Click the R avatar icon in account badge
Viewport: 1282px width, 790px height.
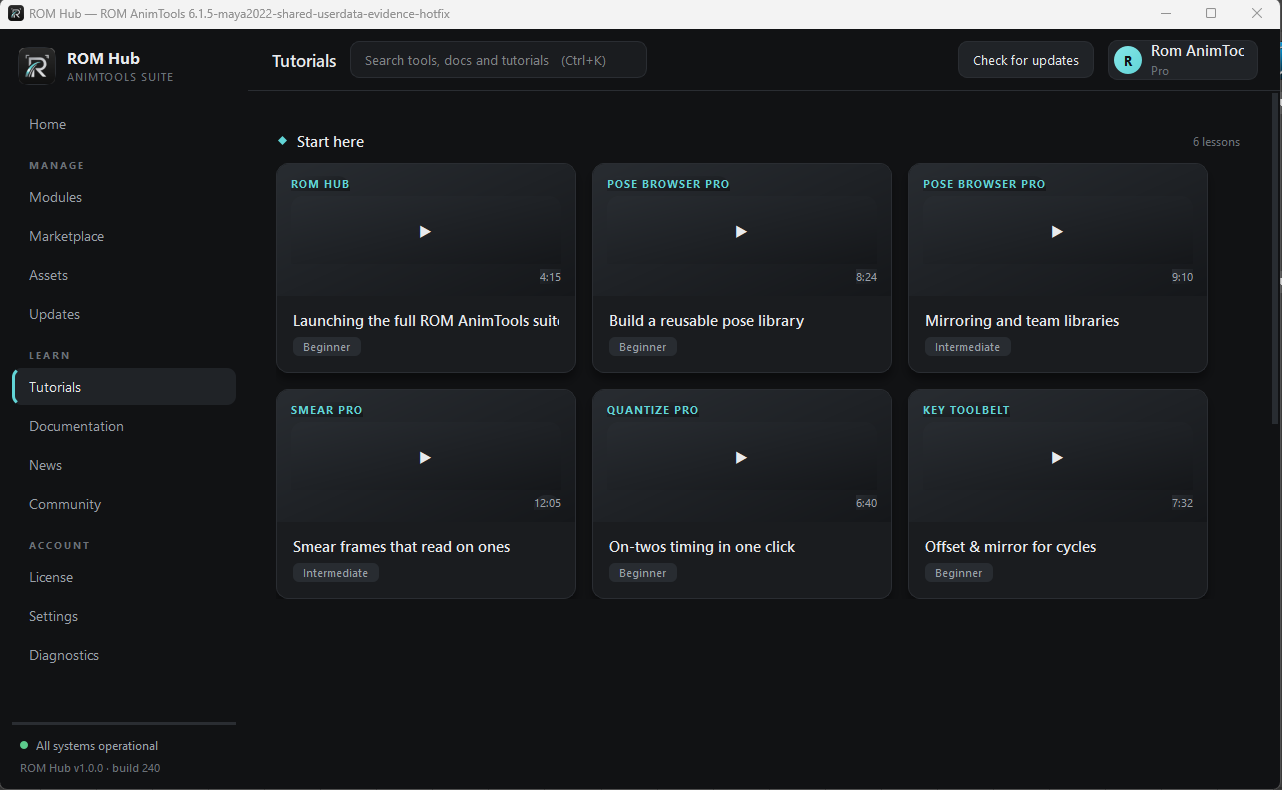click(x=1128, y=60)
